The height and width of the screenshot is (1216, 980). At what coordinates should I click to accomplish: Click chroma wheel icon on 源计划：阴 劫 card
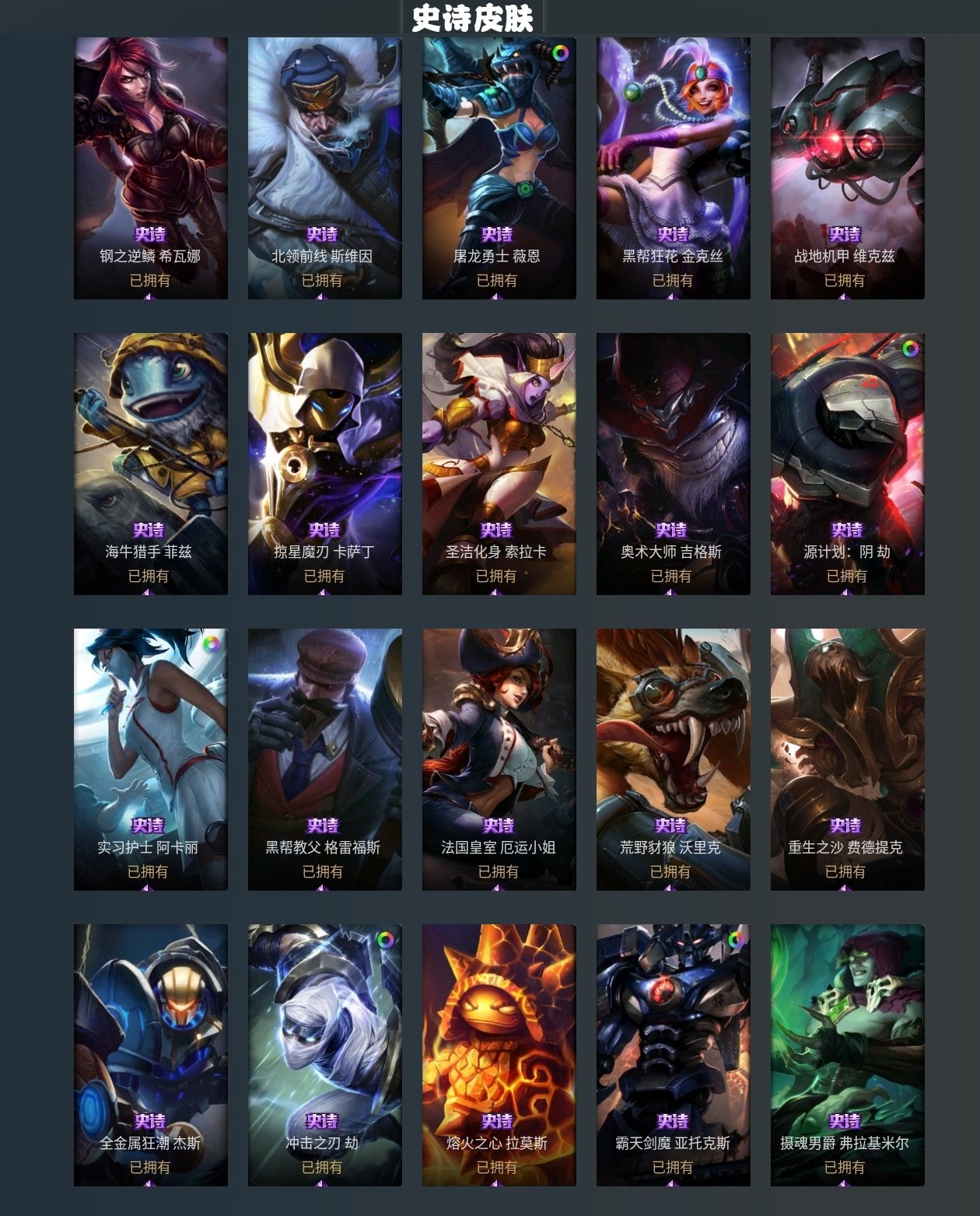(909, 349)
